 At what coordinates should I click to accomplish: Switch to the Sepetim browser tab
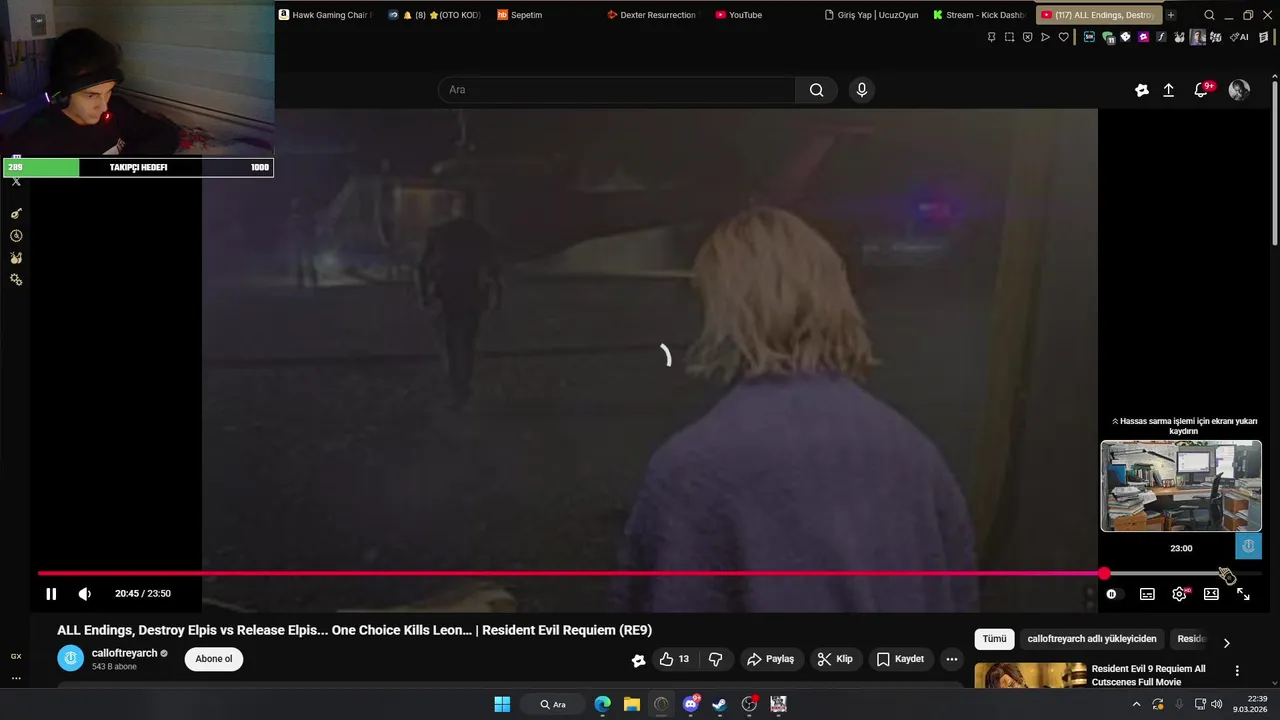pyautogui.click(x=520, y=15)
